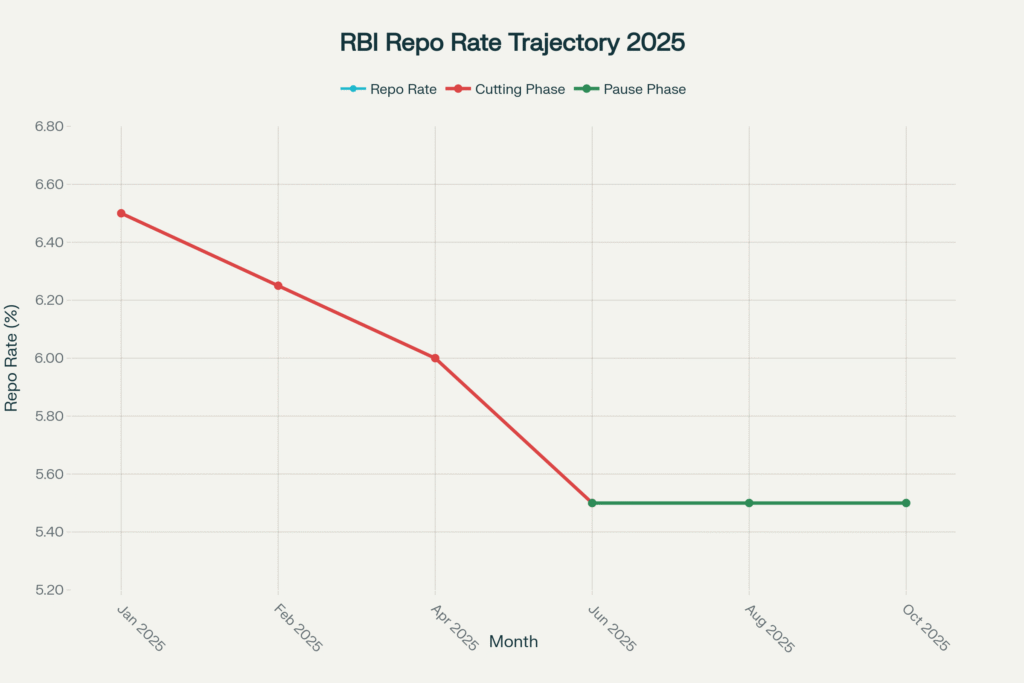Click the Oct 2025 green data point
The height and width of the screenshot is (683, 1024).
click(x=906, y=503)
